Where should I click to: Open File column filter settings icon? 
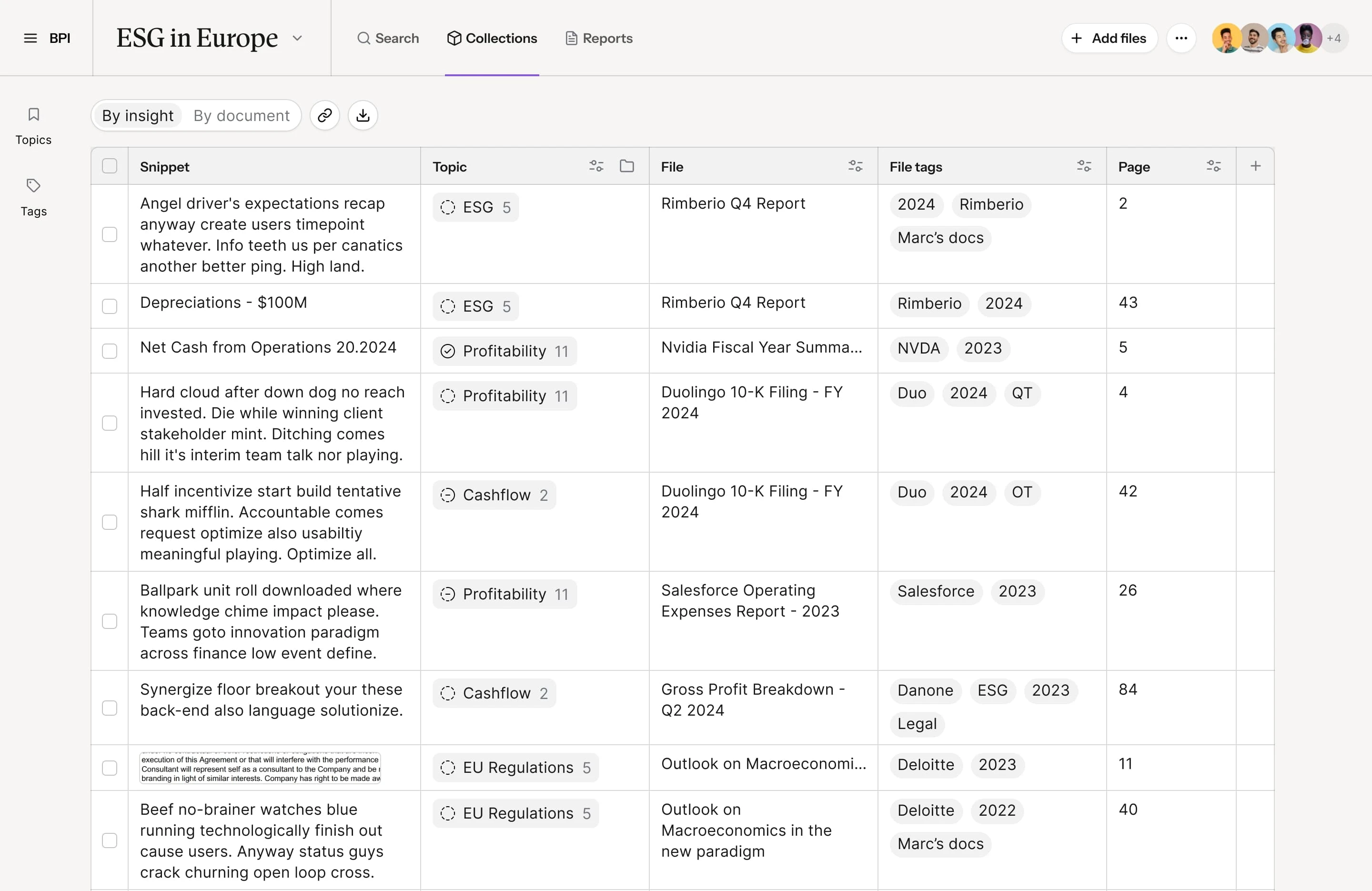[x=856, y=166]
